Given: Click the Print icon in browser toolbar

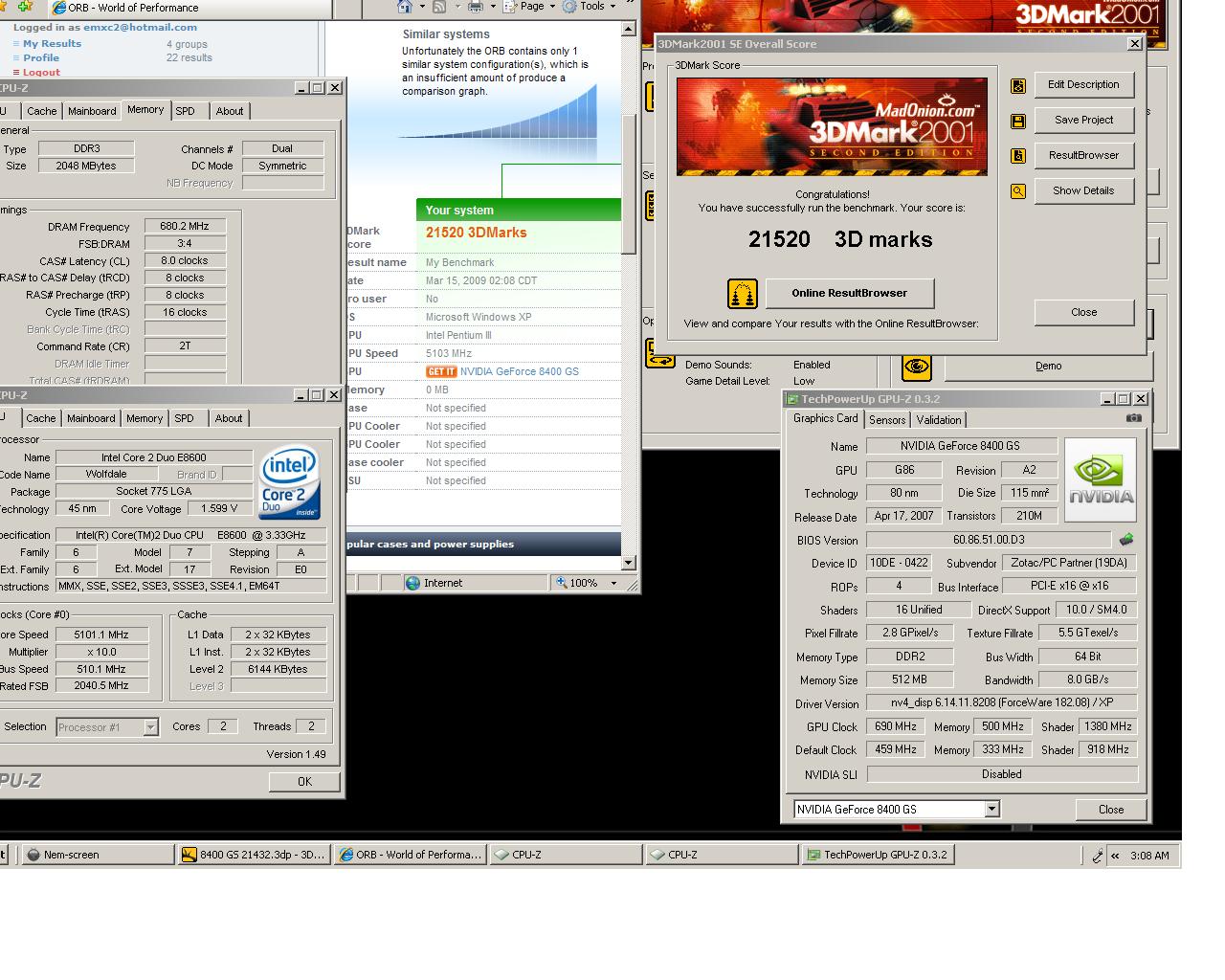Looking at the screenshot, I should coord(475,7).
